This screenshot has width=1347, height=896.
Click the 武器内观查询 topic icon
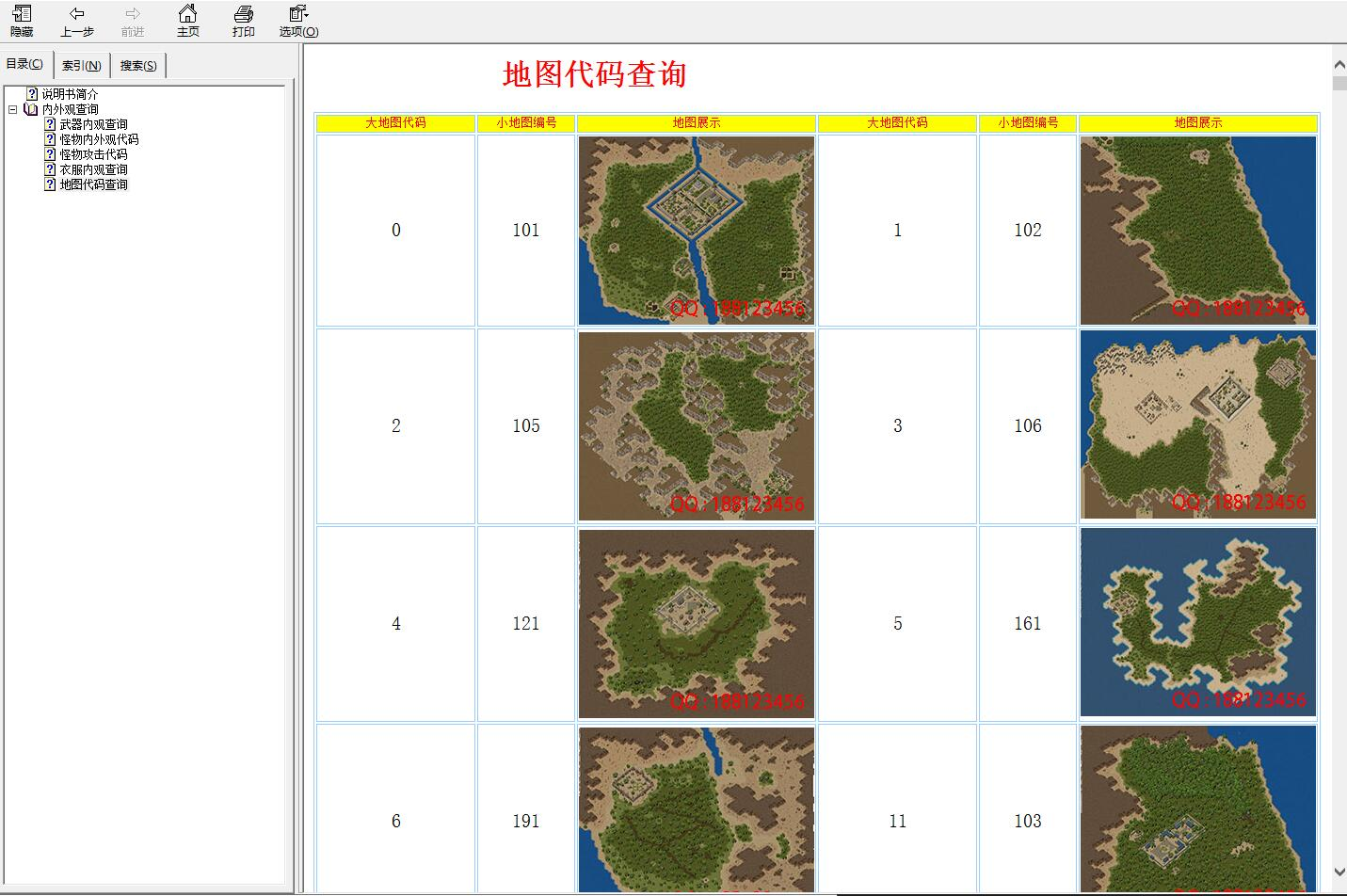51,124
